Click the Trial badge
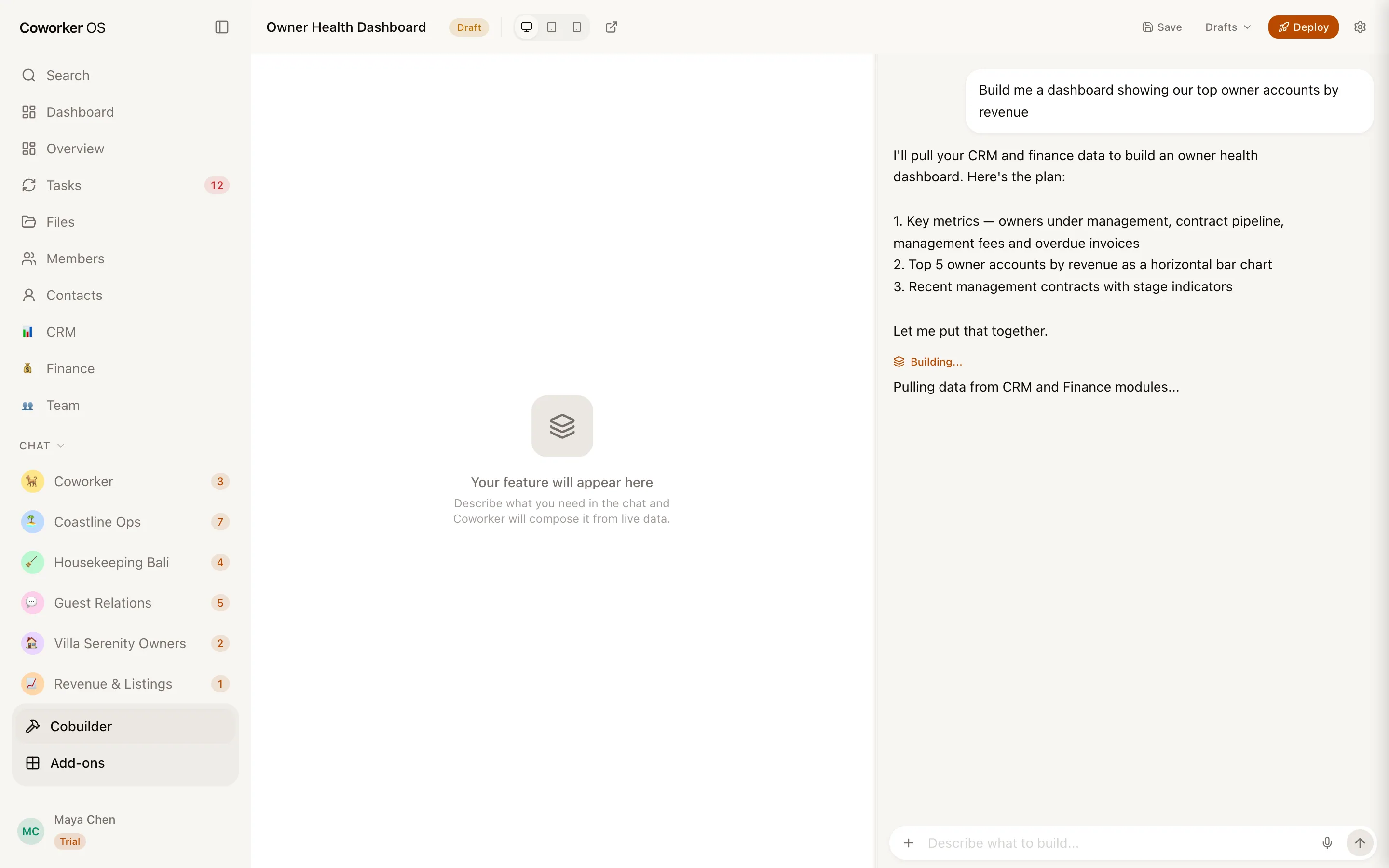1389x868 pixels. point(70,841)
